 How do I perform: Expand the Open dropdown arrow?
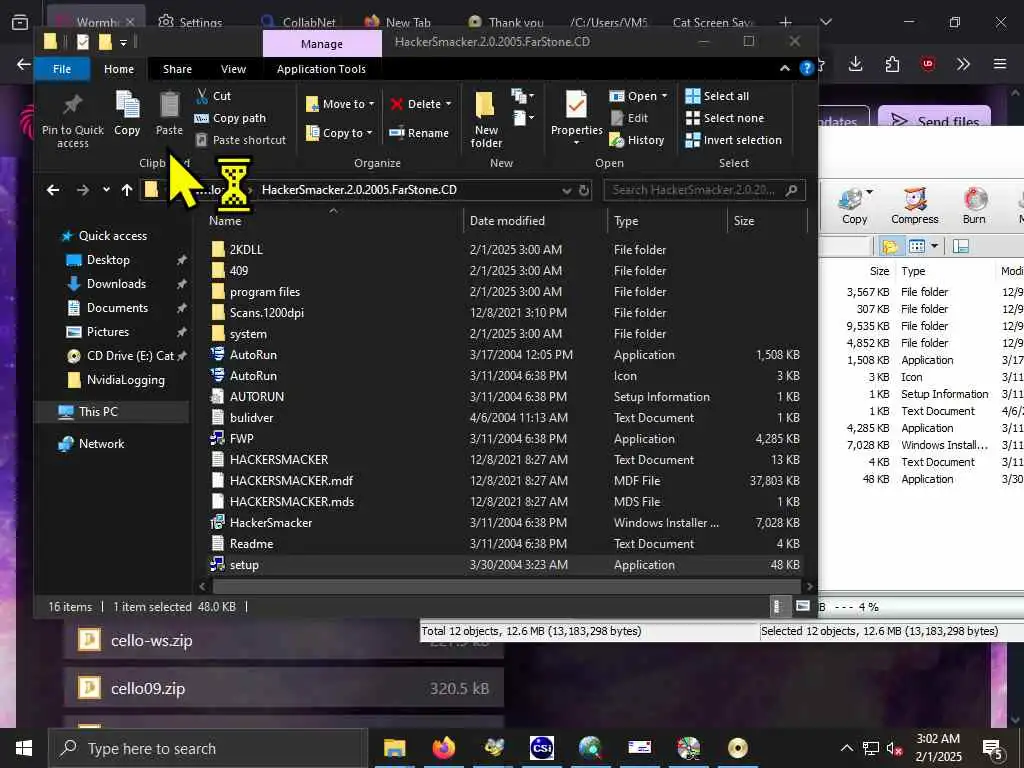pyautogui.click(x=664, y=96)
